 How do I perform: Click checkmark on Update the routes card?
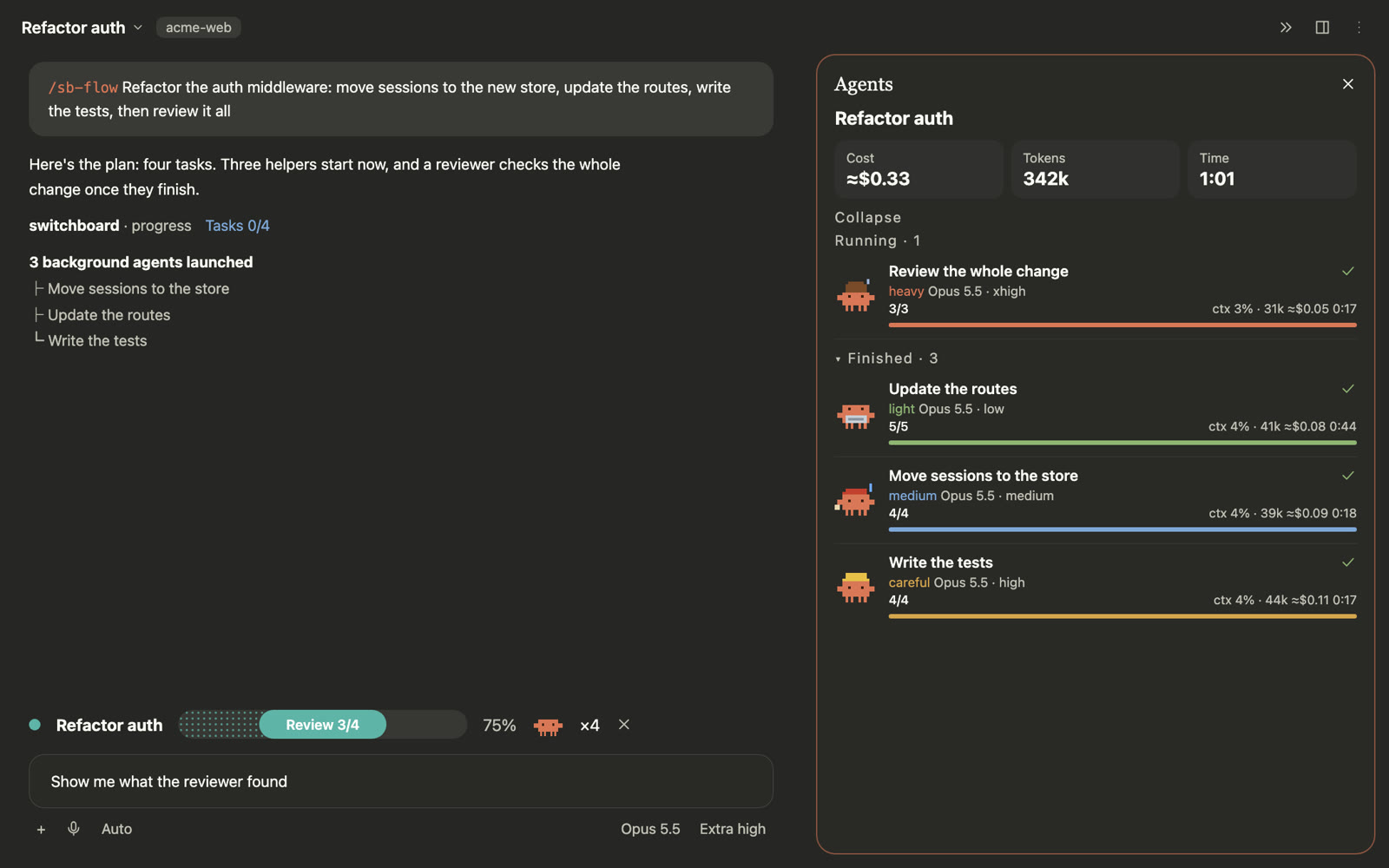(1348, 389)
